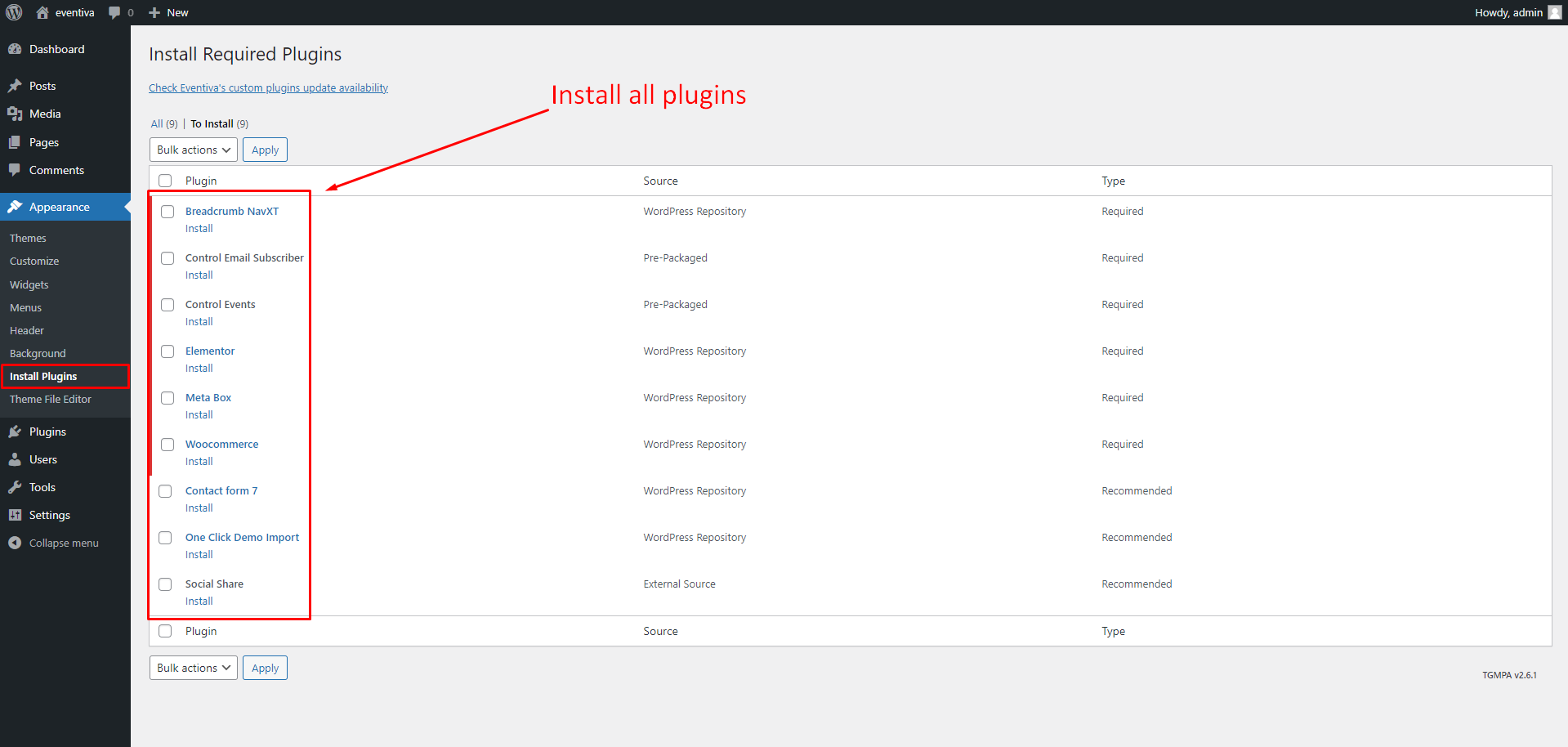
Task: Switch to the To Install (9) filter
Action: pyautogui.click(x=220, y=123)
